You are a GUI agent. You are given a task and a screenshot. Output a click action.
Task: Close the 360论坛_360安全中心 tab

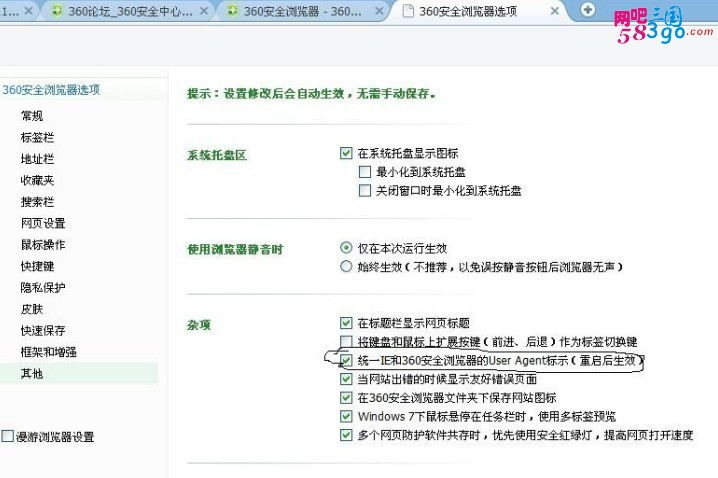[x=205, y=11]
